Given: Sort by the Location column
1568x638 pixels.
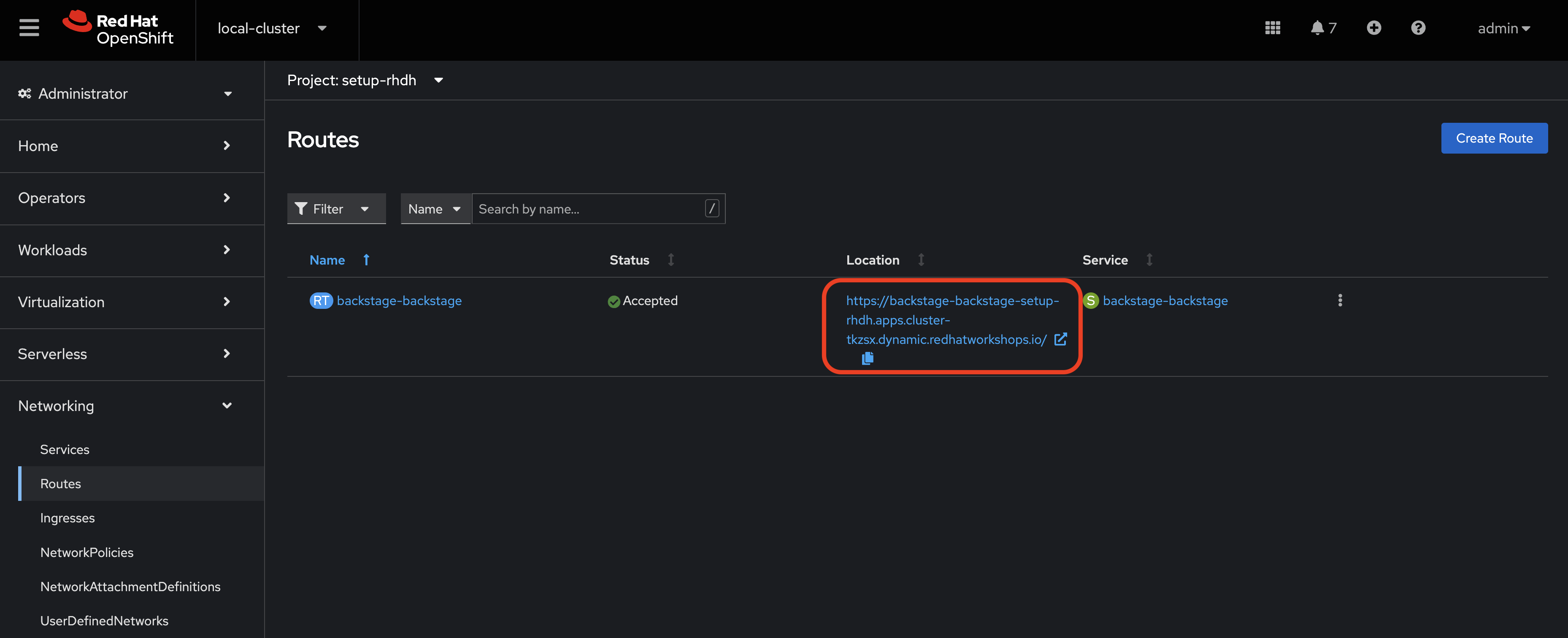Looking at the screenshot, I should 921,260.
